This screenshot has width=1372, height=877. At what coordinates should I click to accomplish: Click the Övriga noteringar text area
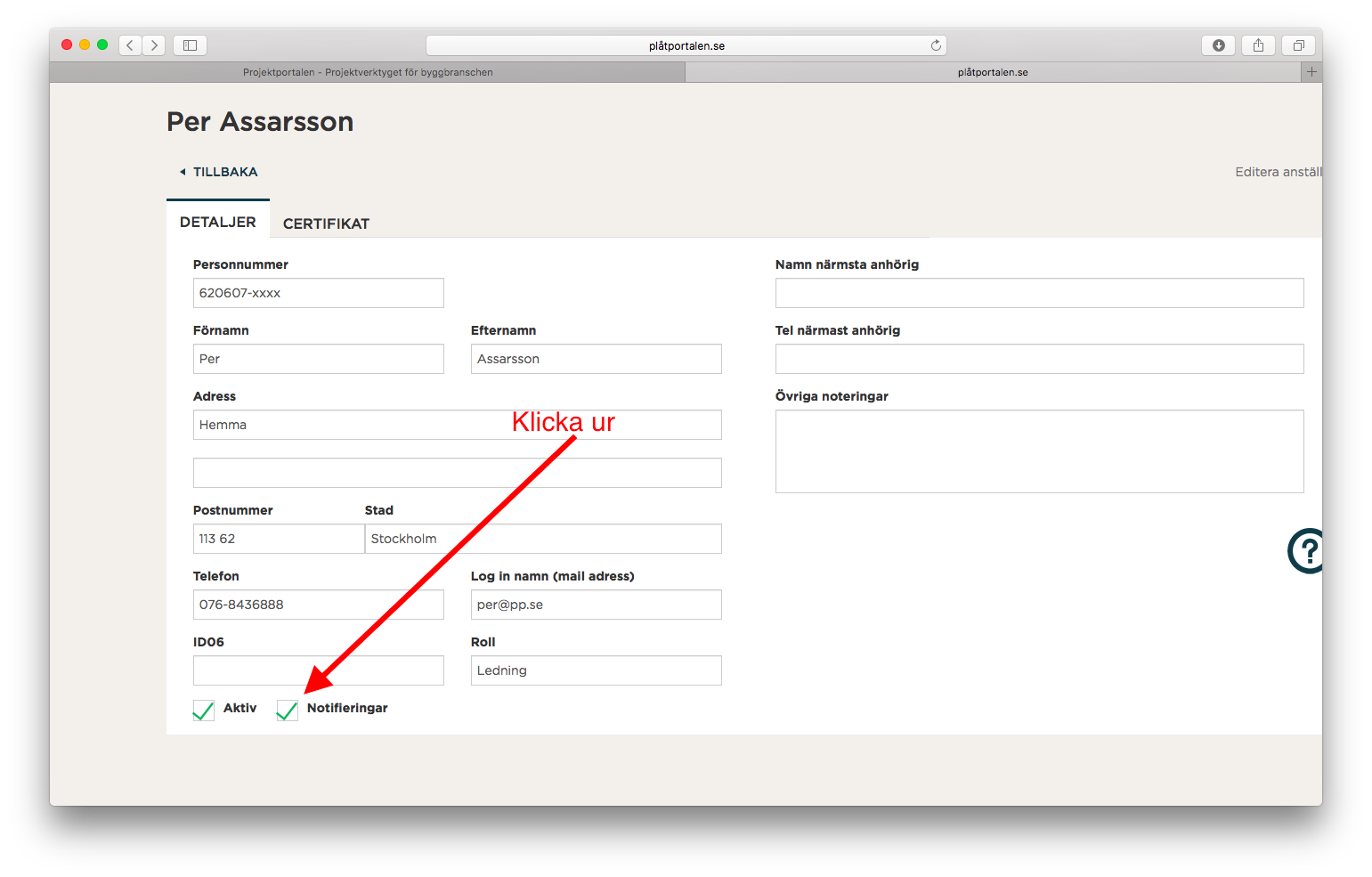click(x=1040, y=451)
